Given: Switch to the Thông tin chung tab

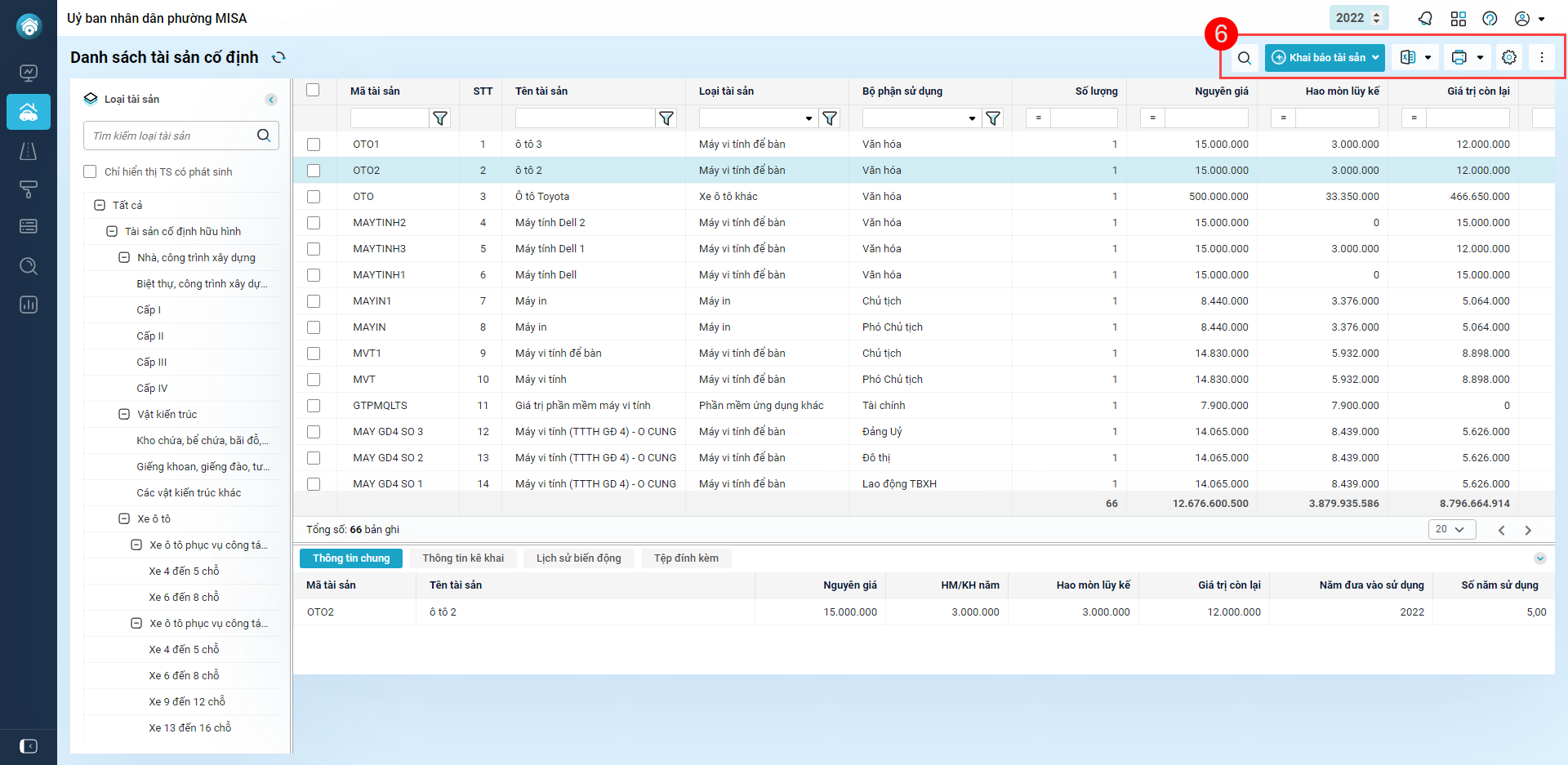Looking at the screenshot, I should pos(351,558).
